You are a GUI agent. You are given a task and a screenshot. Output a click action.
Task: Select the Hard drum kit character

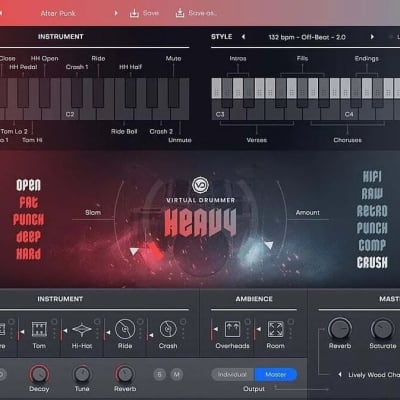29,254
